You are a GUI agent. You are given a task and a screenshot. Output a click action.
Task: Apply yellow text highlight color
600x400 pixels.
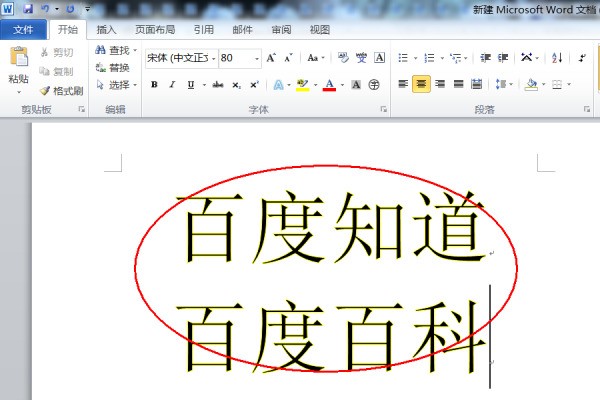pyautogui.click(x=303, y=85)
